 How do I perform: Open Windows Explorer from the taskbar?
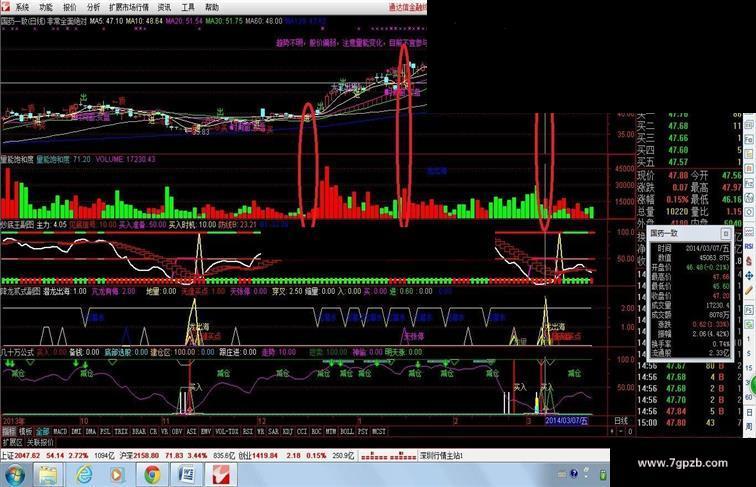(48, 476)
